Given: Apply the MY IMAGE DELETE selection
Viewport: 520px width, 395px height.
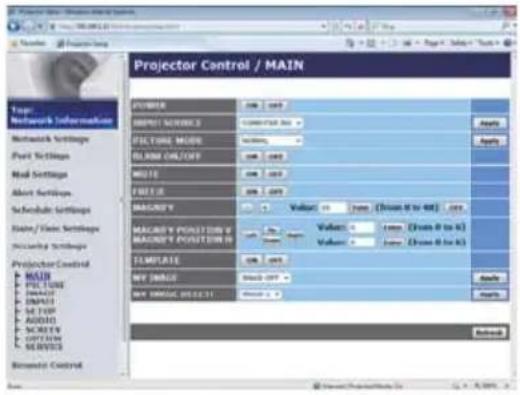Looking at the screenshot, I should pyautogui.click(x=489, y=295).
